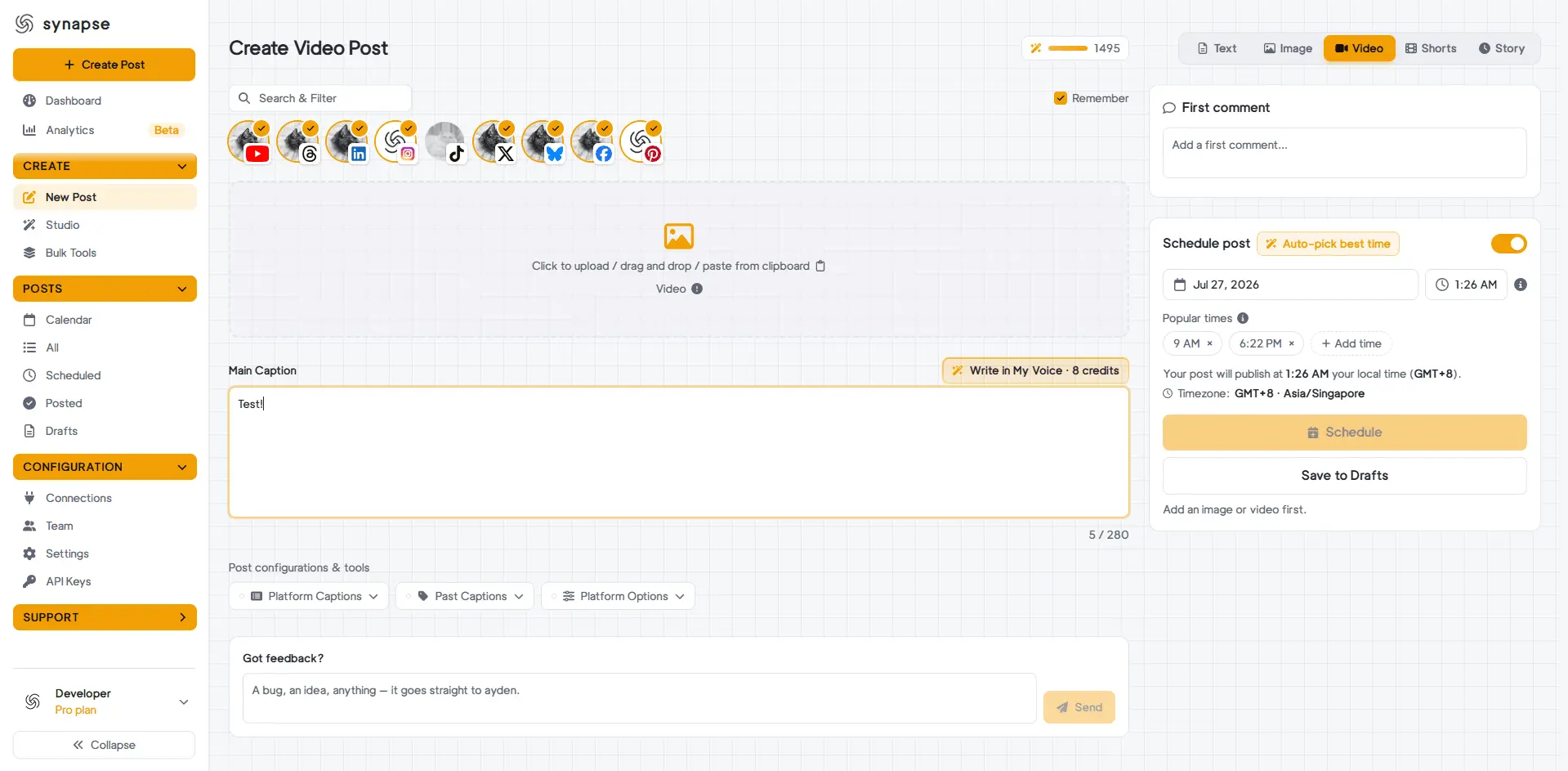
Task: Collapse the CONFIGURATION section
Action: coord(105,467)
